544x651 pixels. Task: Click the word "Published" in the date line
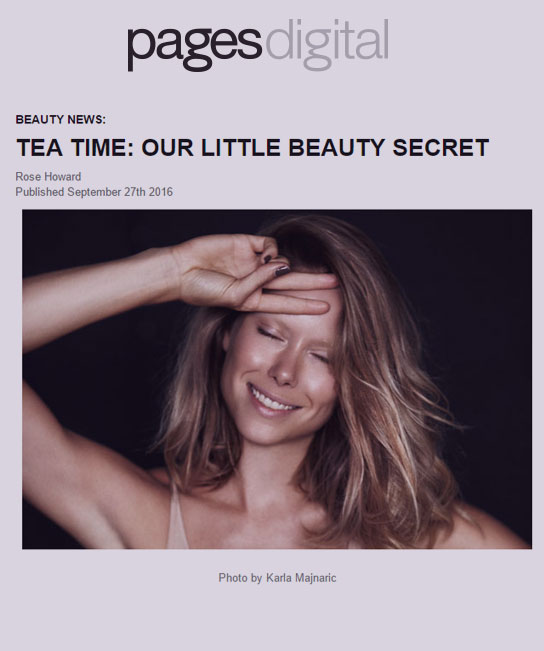click(39, 192)
